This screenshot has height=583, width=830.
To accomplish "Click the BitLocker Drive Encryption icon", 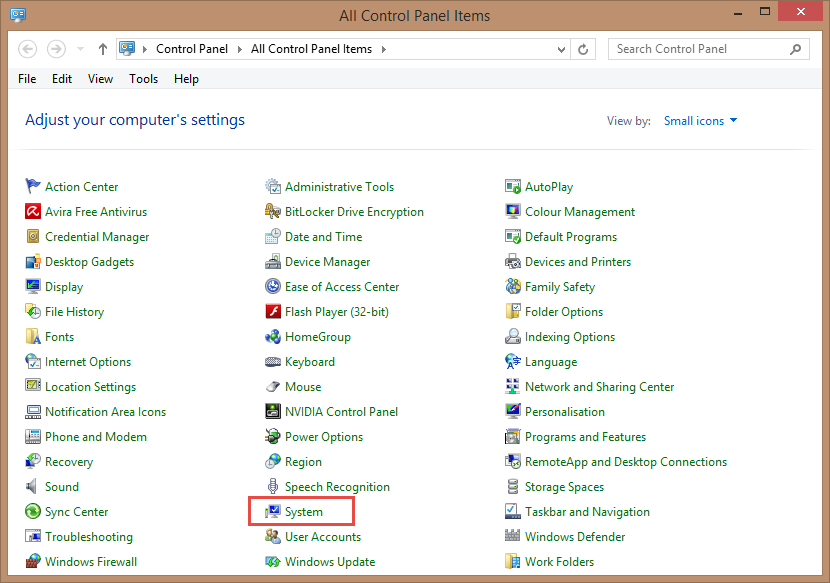I will point(273,211).
